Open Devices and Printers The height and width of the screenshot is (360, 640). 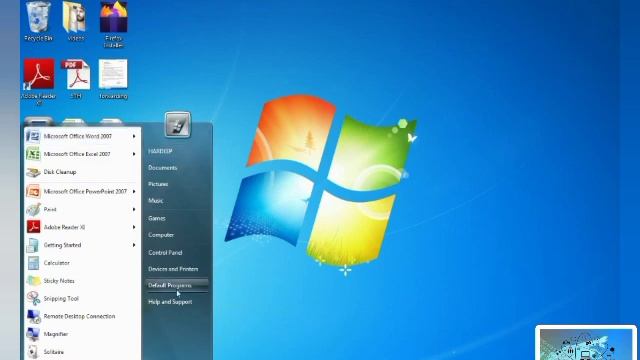point(173,269)
